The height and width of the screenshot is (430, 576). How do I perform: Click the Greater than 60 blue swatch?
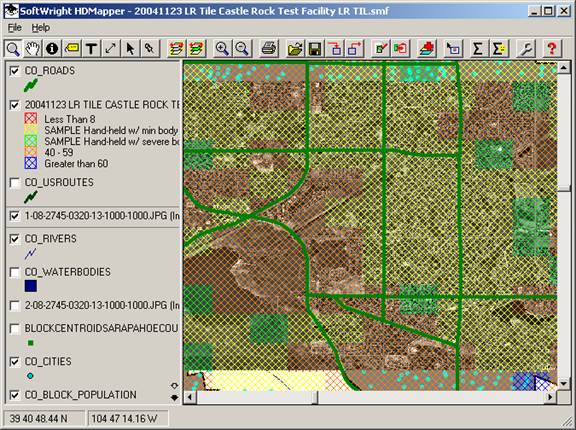tap(31, 163)
